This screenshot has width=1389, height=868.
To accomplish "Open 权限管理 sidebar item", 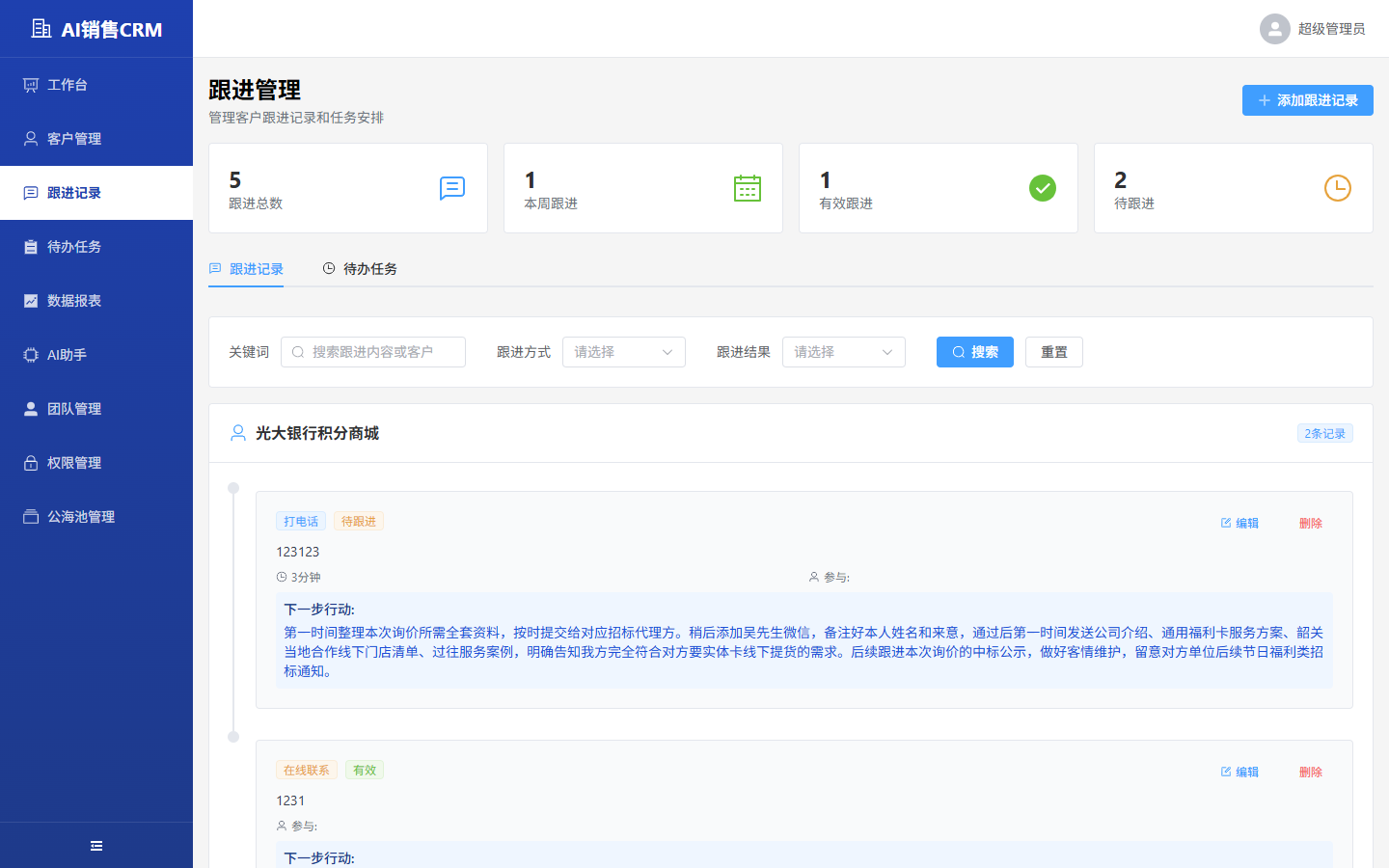I will tap(96, 463).
